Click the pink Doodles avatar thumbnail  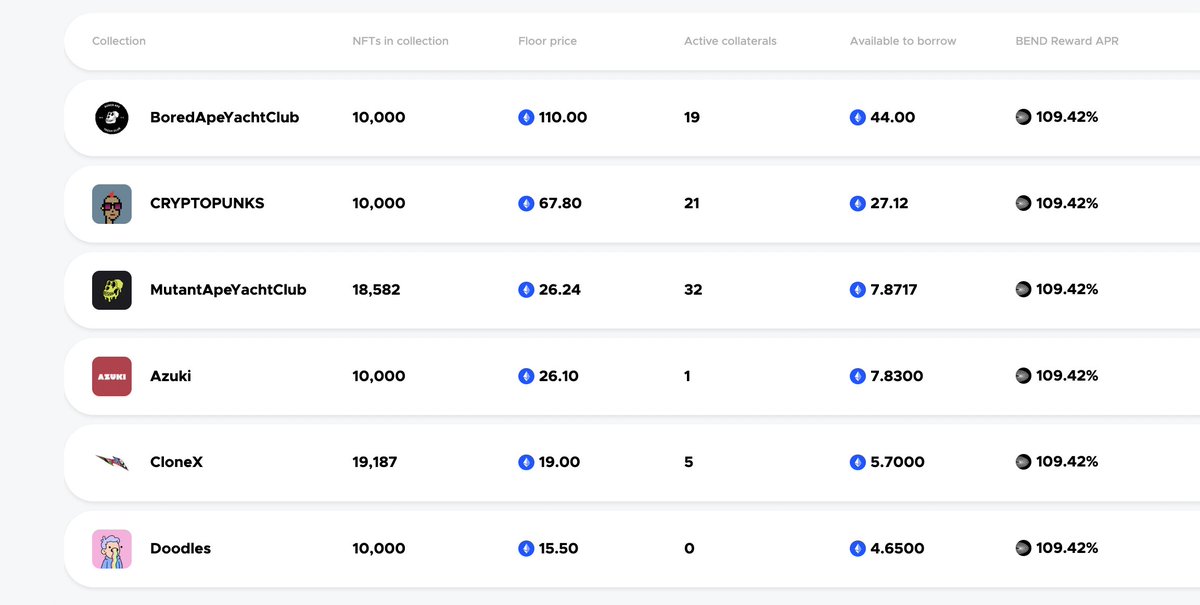pyautogui.click(x=112, y=548)
